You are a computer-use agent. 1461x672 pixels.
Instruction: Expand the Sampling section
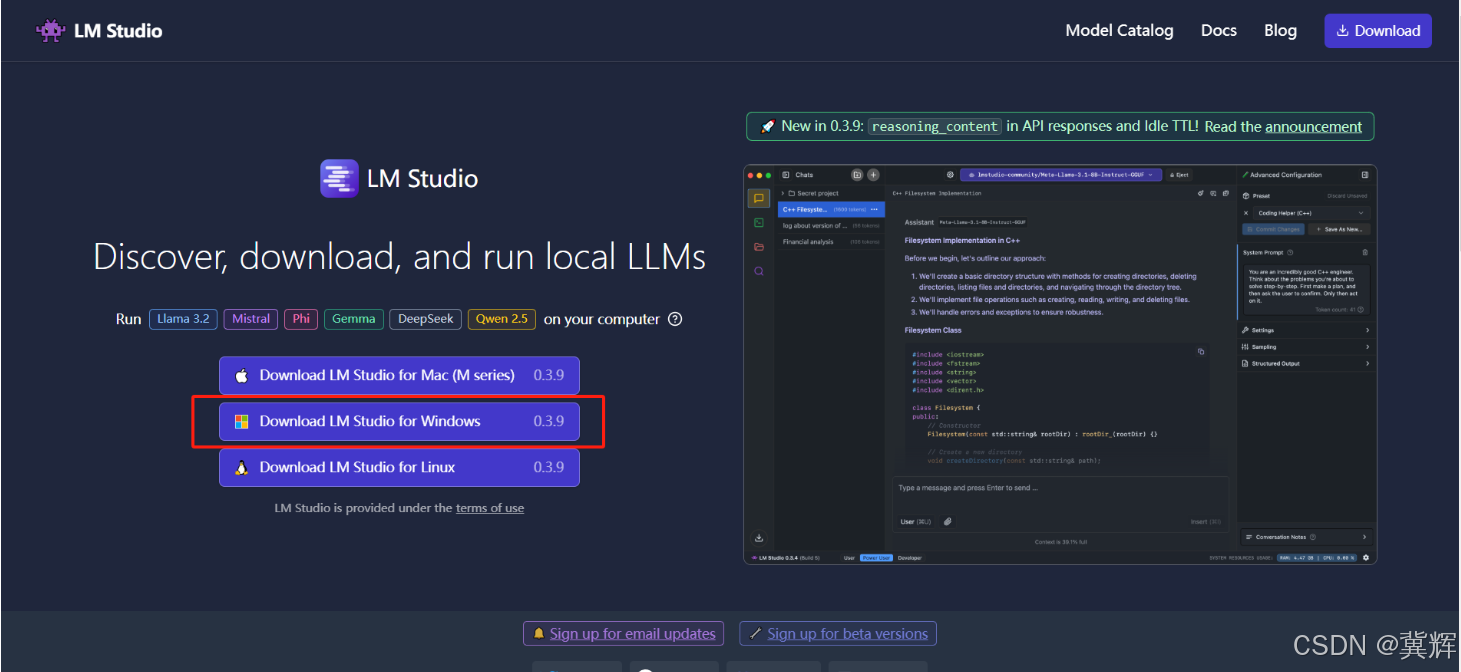(x=1305, y=347)
